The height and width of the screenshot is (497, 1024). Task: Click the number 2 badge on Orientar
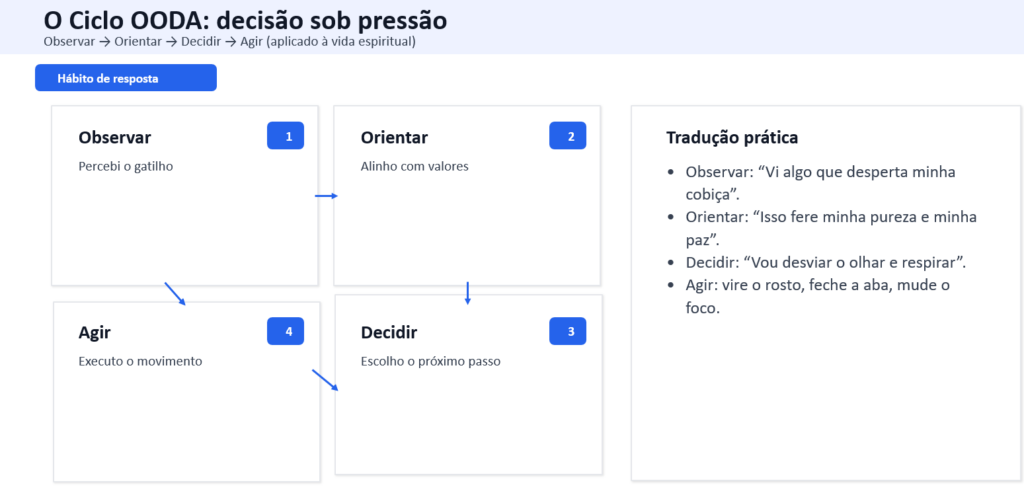[x=567, y=137]
